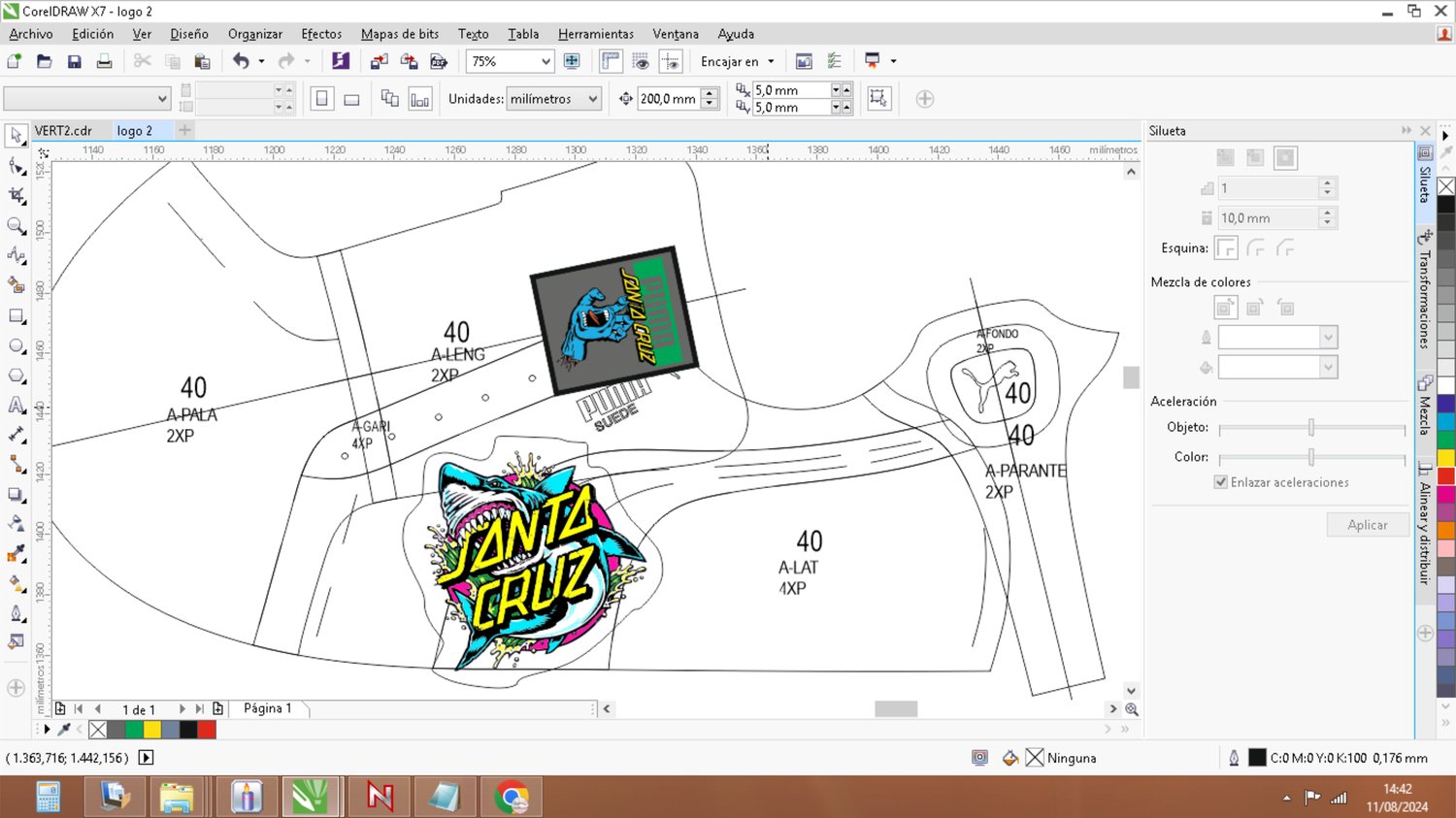Select the Shape edit tool

(x=16, y=166)
